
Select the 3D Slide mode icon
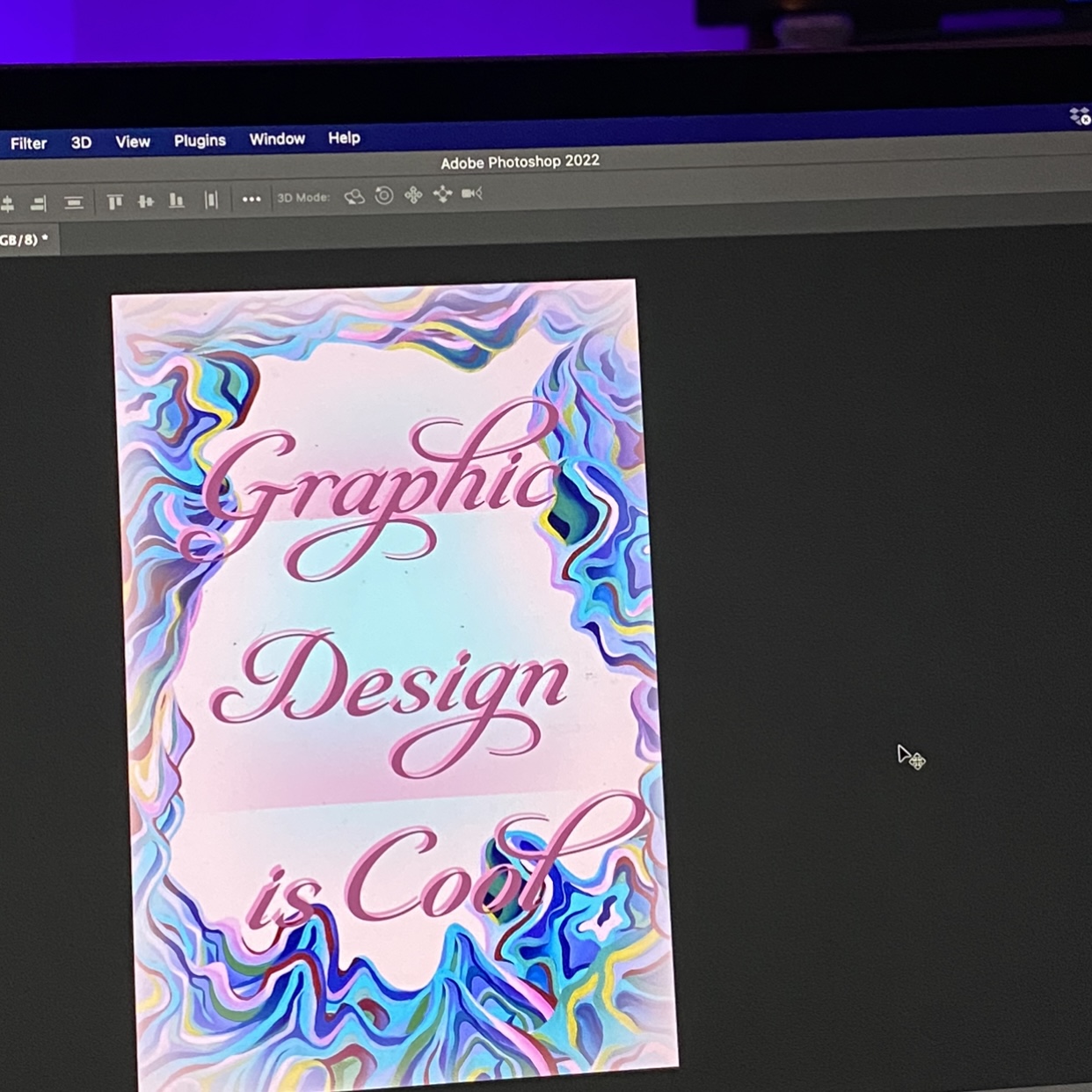442,193
